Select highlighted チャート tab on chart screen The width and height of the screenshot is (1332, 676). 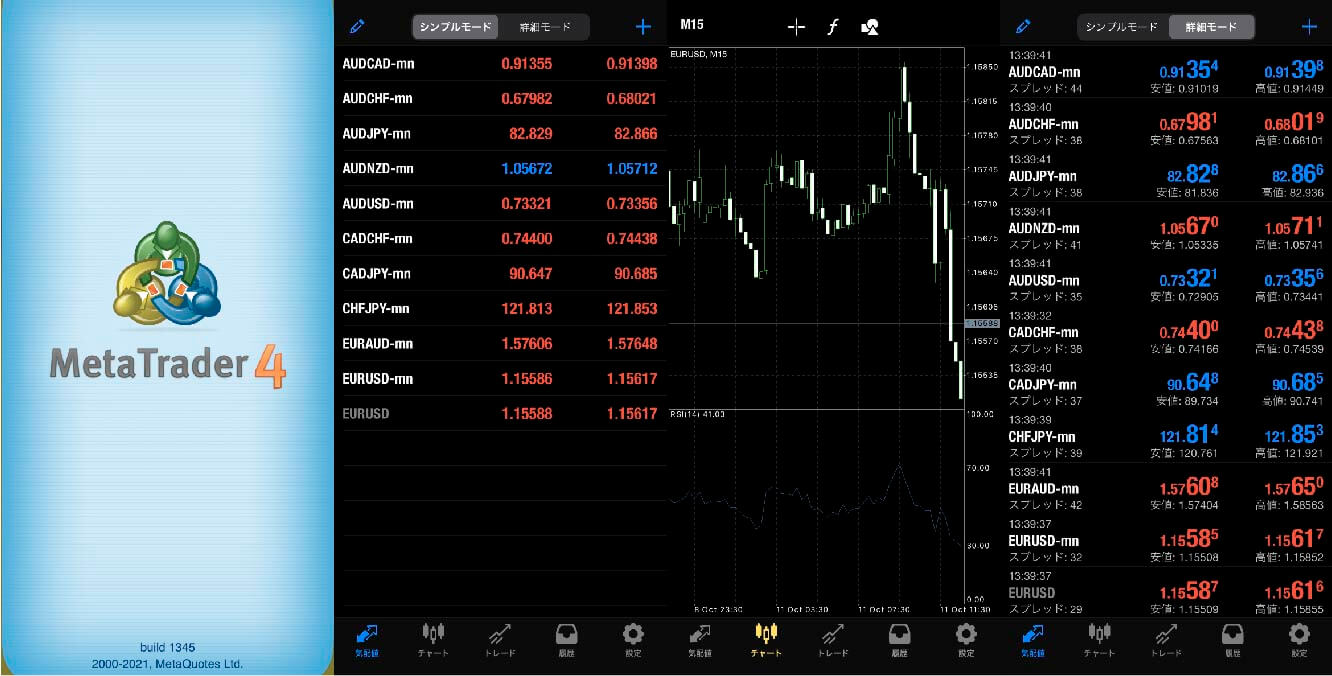coord(766,640)
